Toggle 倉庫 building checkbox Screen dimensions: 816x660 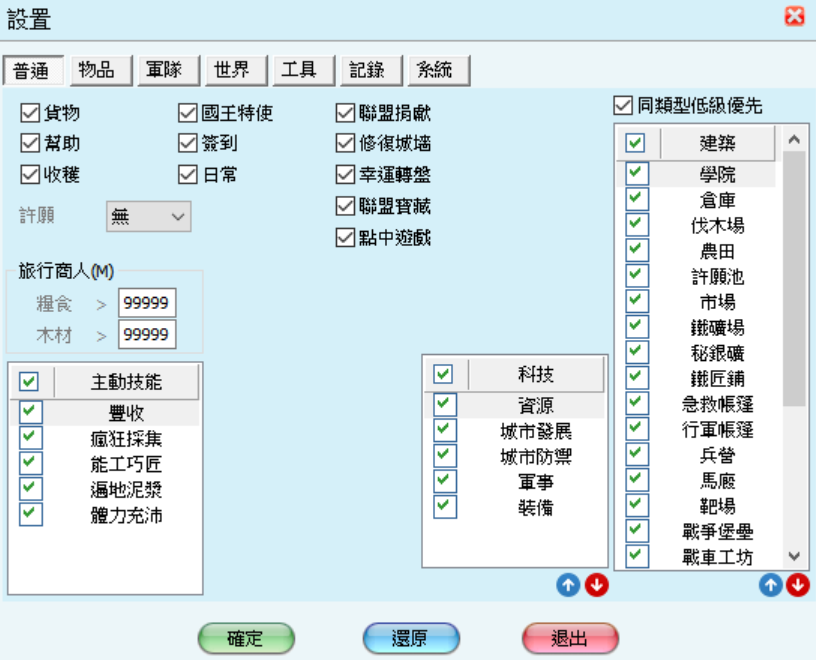[637, 199]
